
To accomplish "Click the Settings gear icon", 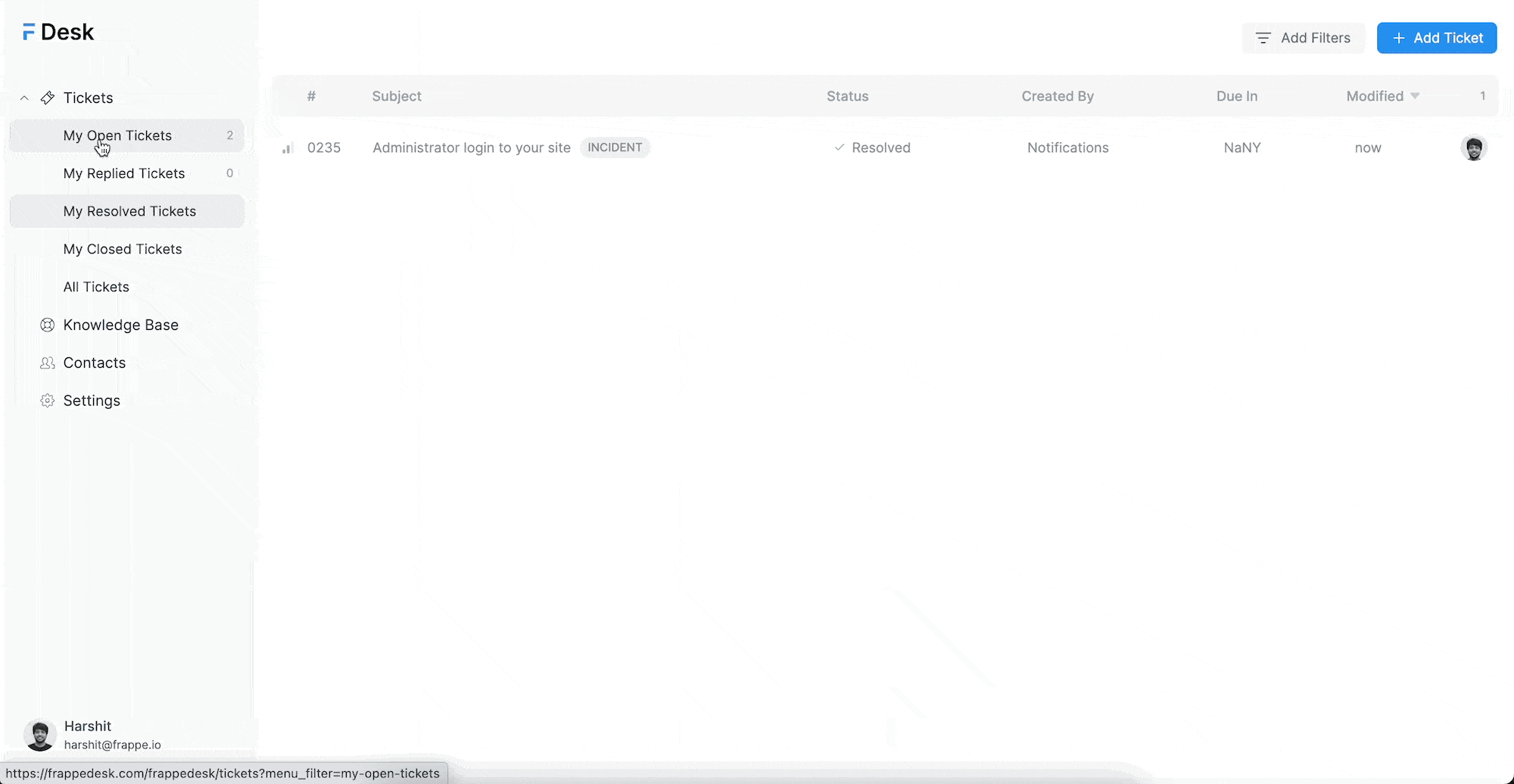I will click(x=48, y=400).
